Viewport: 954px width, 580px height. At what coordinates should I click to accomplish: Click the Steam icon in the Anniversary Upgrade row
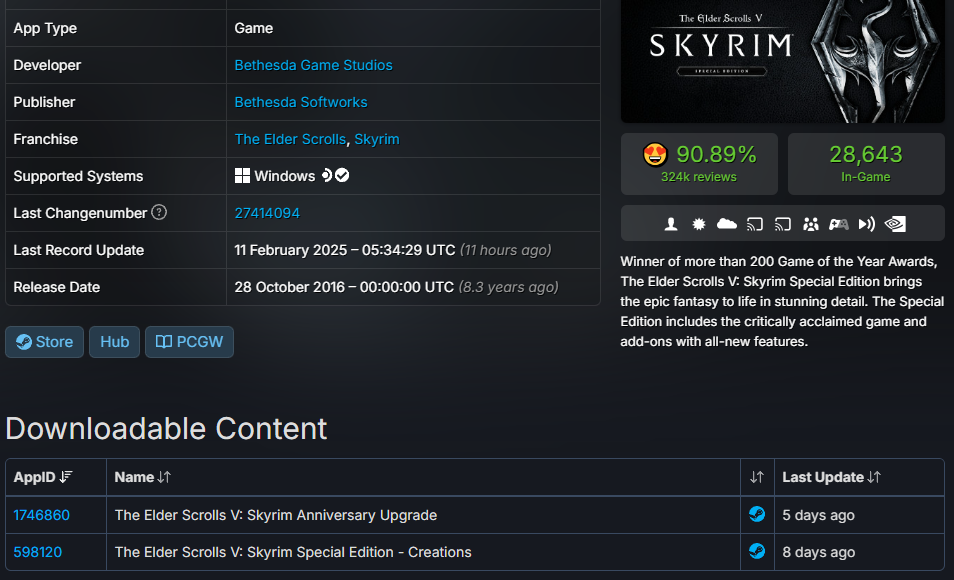[757, 514]
